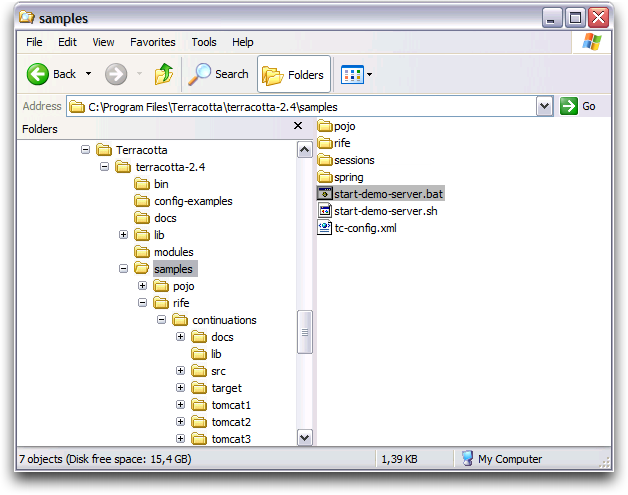Expand the docs node under continuations
The image size is (628, 495).
click(x=181, y=337)
